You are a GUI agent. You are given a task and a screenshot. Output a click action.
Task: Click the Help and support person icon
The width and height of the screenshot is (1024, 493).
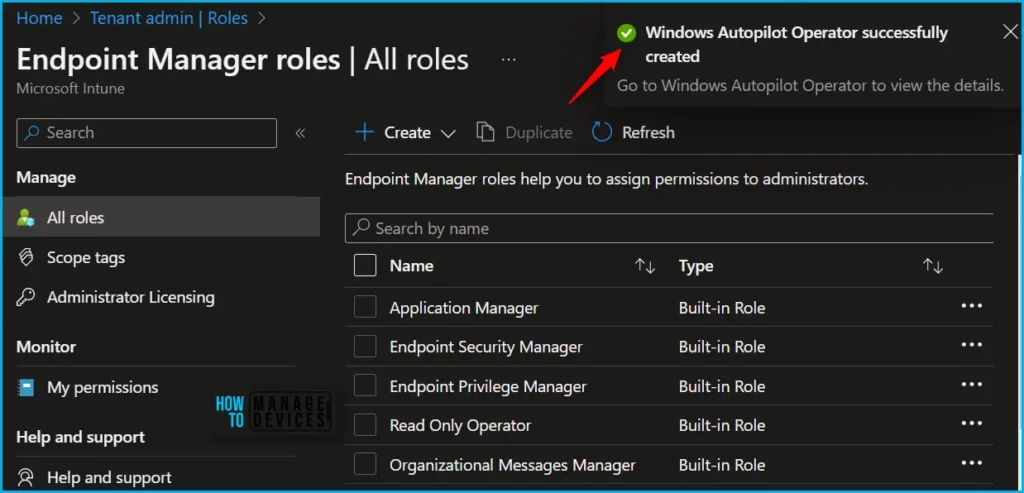tap(25, 477)
